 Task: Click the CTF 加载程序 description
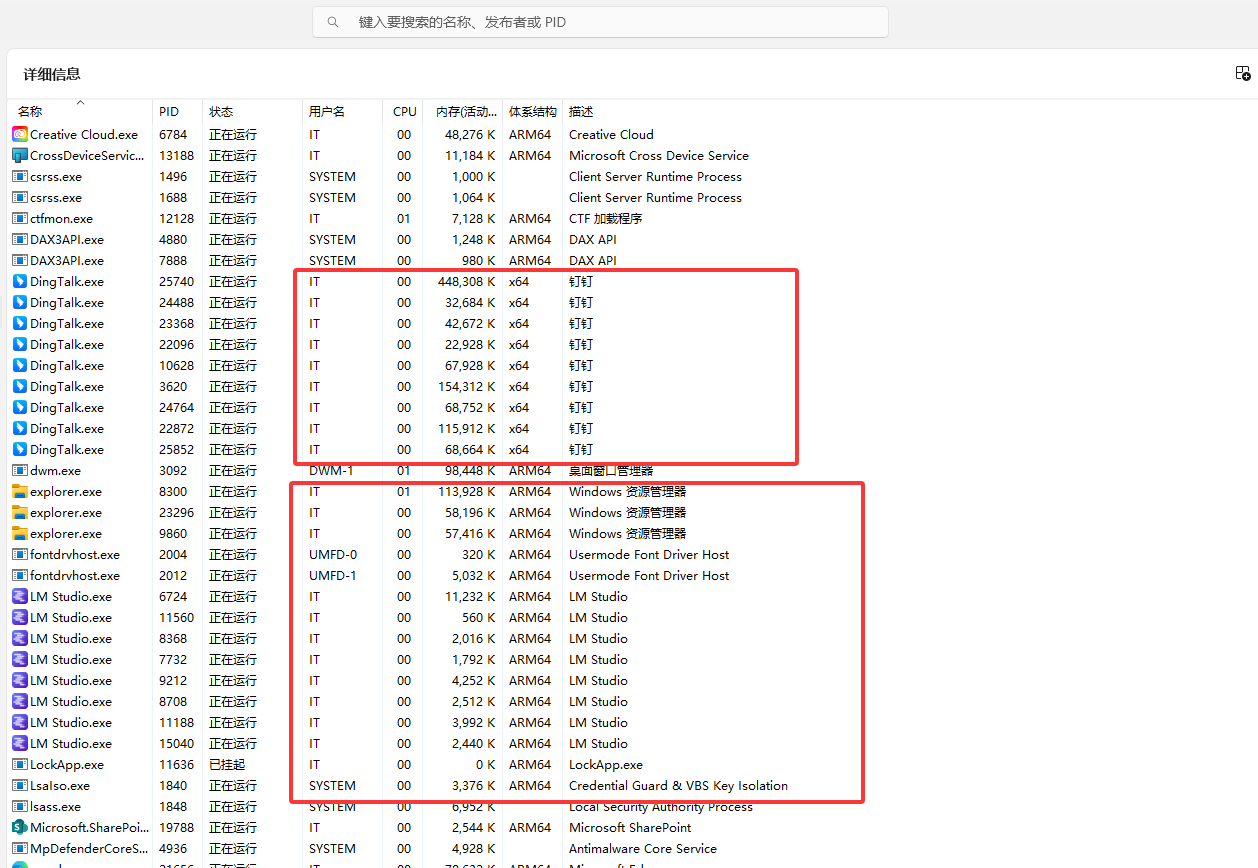coord(606,218)
